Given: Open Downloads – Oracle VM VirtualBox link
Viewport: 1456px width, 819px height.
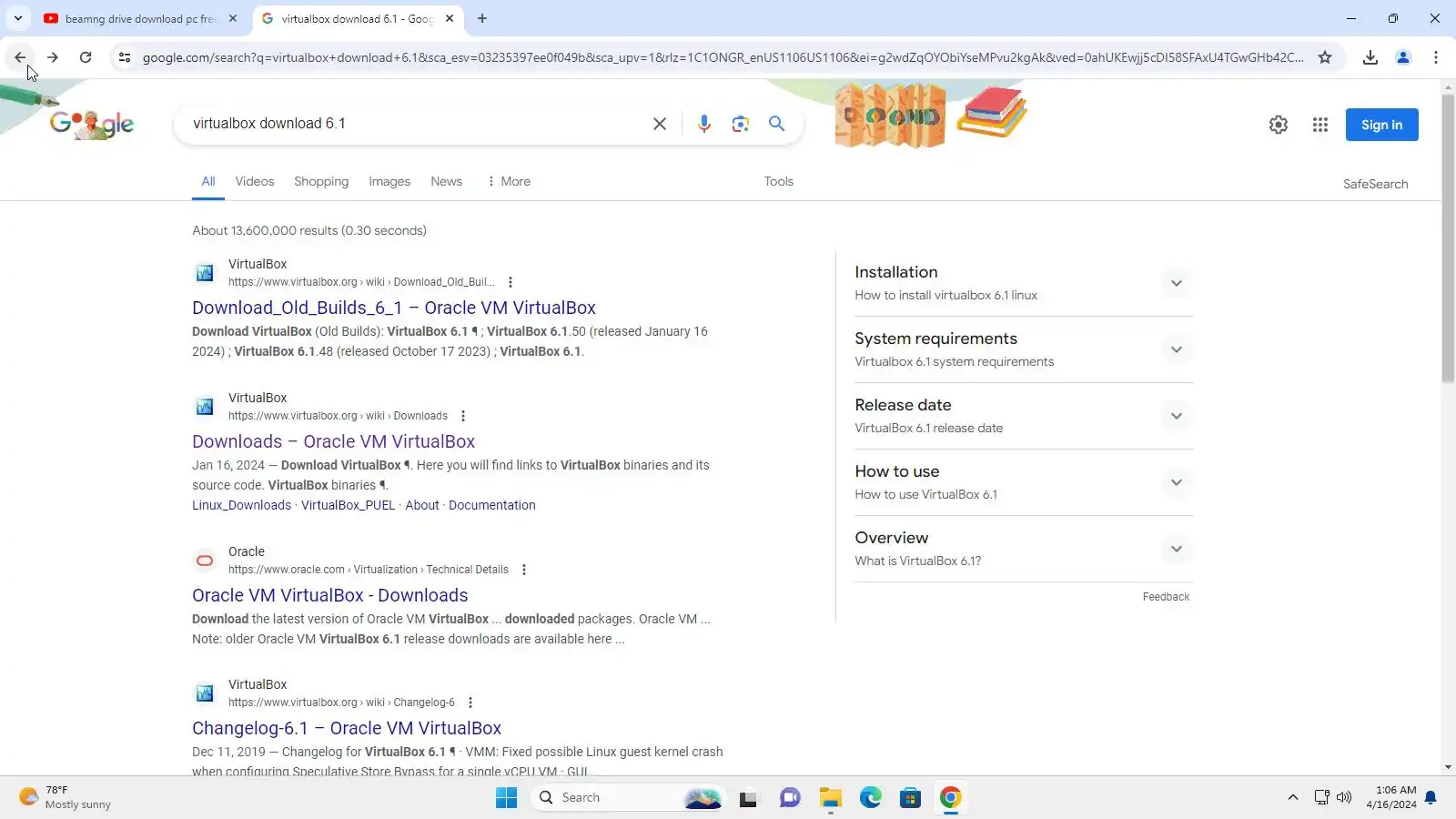Looking at the screenshot, I should point(333,441).
